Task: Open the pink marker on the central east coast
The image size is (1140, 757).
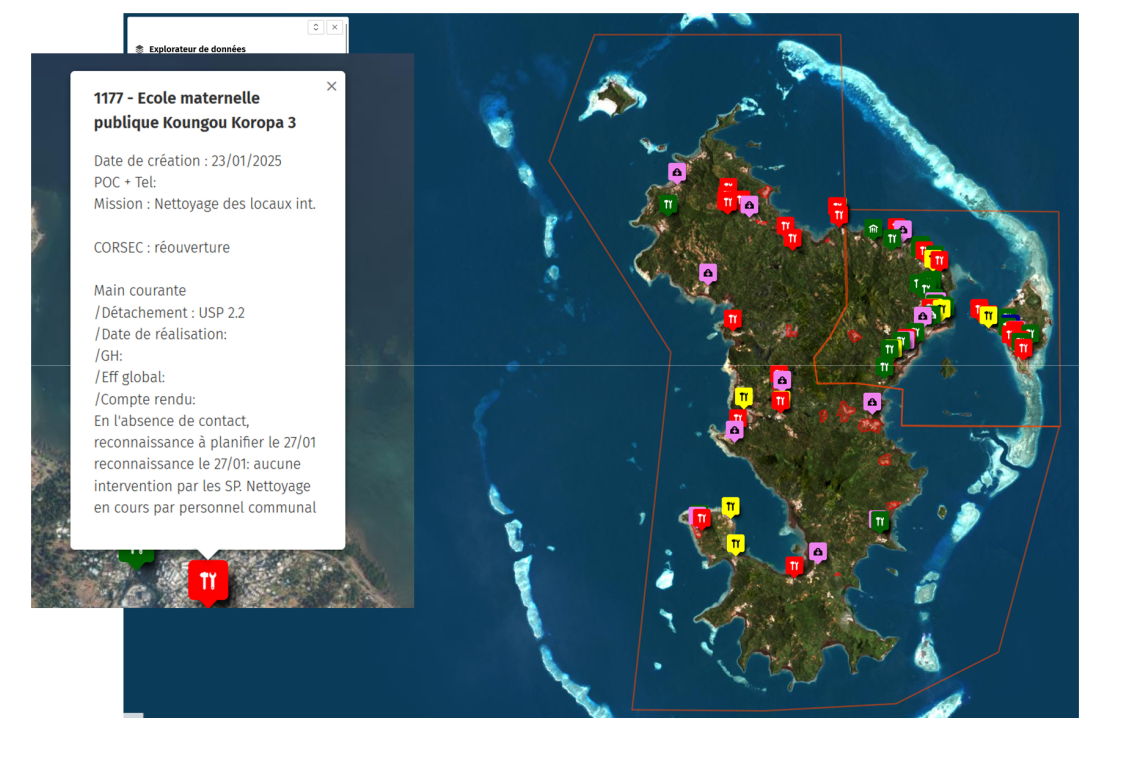Action: [872, 402]
